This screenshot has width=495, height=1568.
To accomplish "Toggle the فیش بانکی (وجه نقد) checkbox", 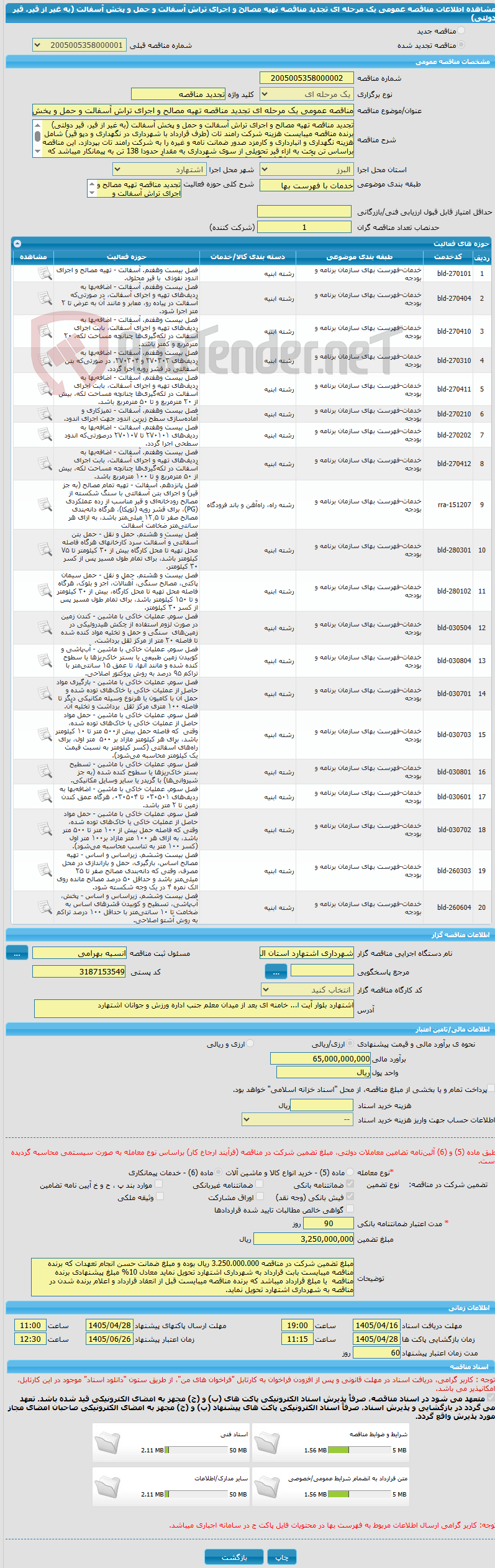I will [x=350, y=1197].
